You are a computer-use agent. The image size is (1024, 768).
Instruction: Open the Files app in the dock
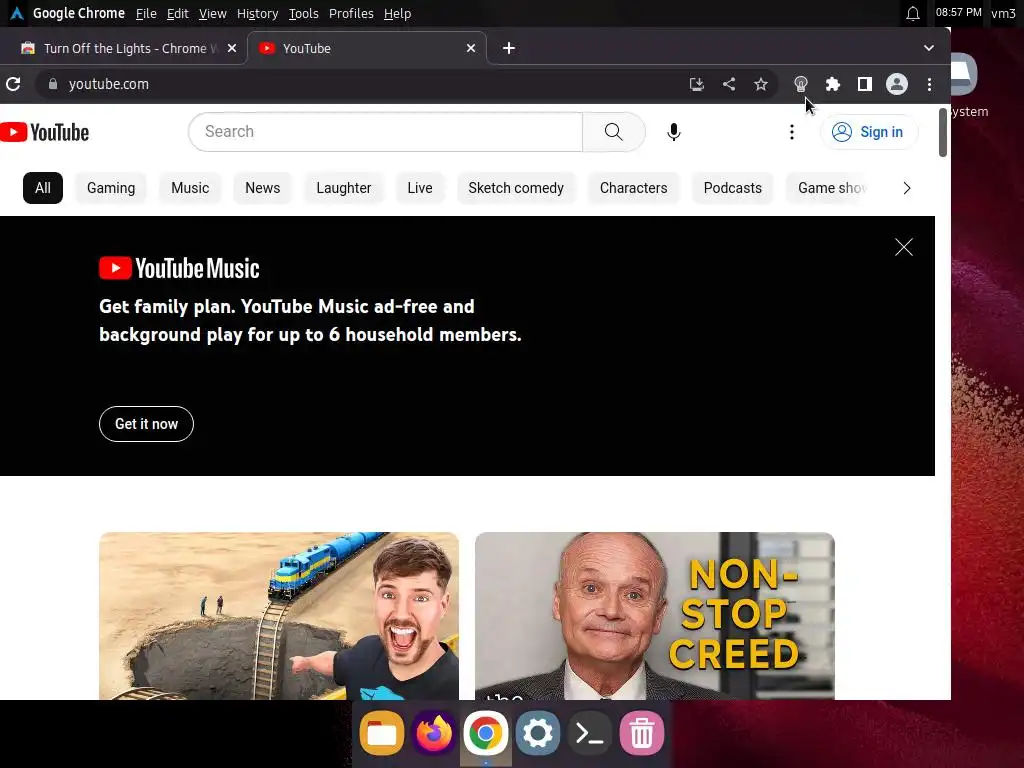[381, 733]
